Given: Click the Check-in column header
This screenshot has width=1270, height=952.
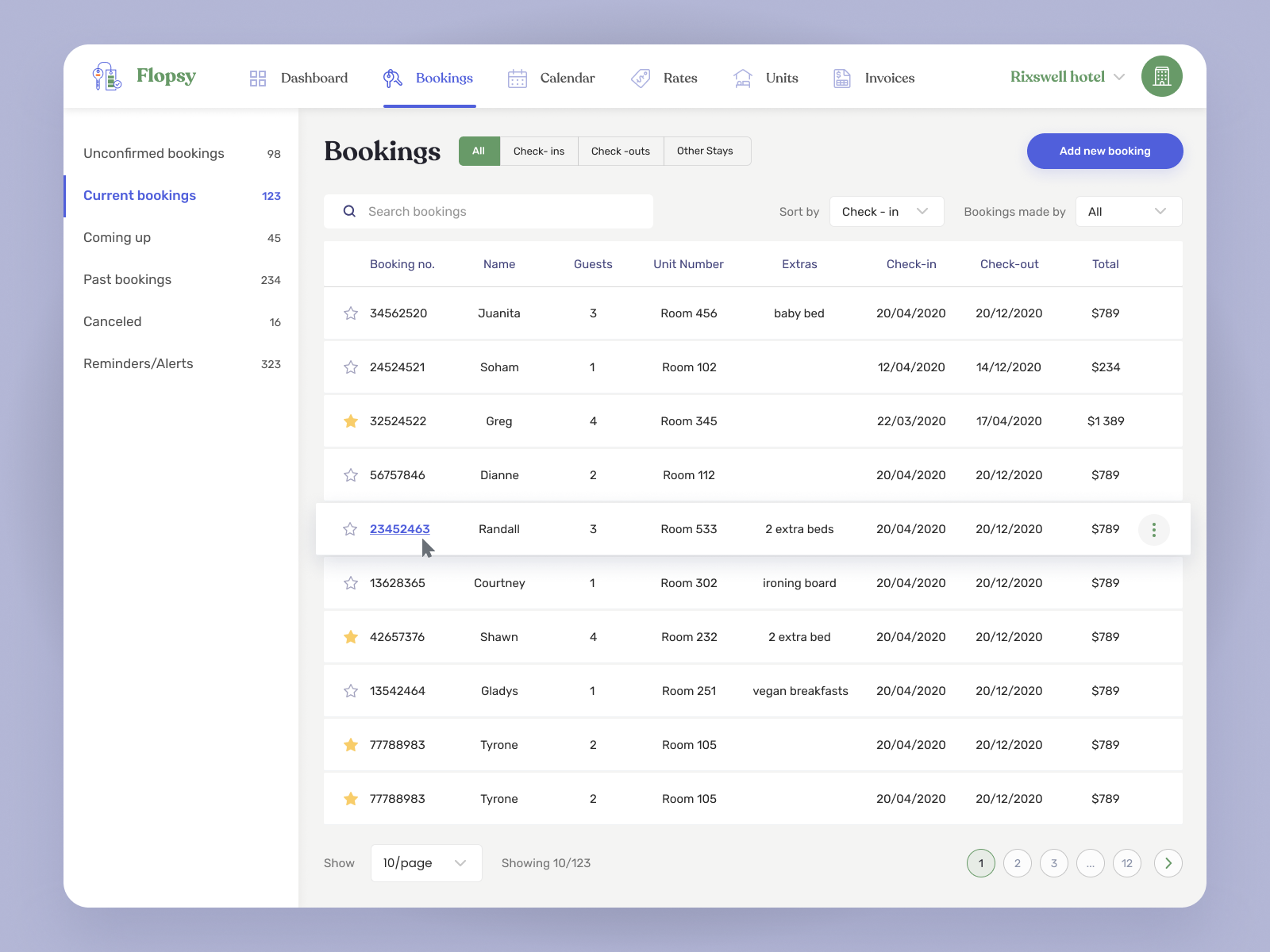Looking at the screenshot, I should (911, 264).
